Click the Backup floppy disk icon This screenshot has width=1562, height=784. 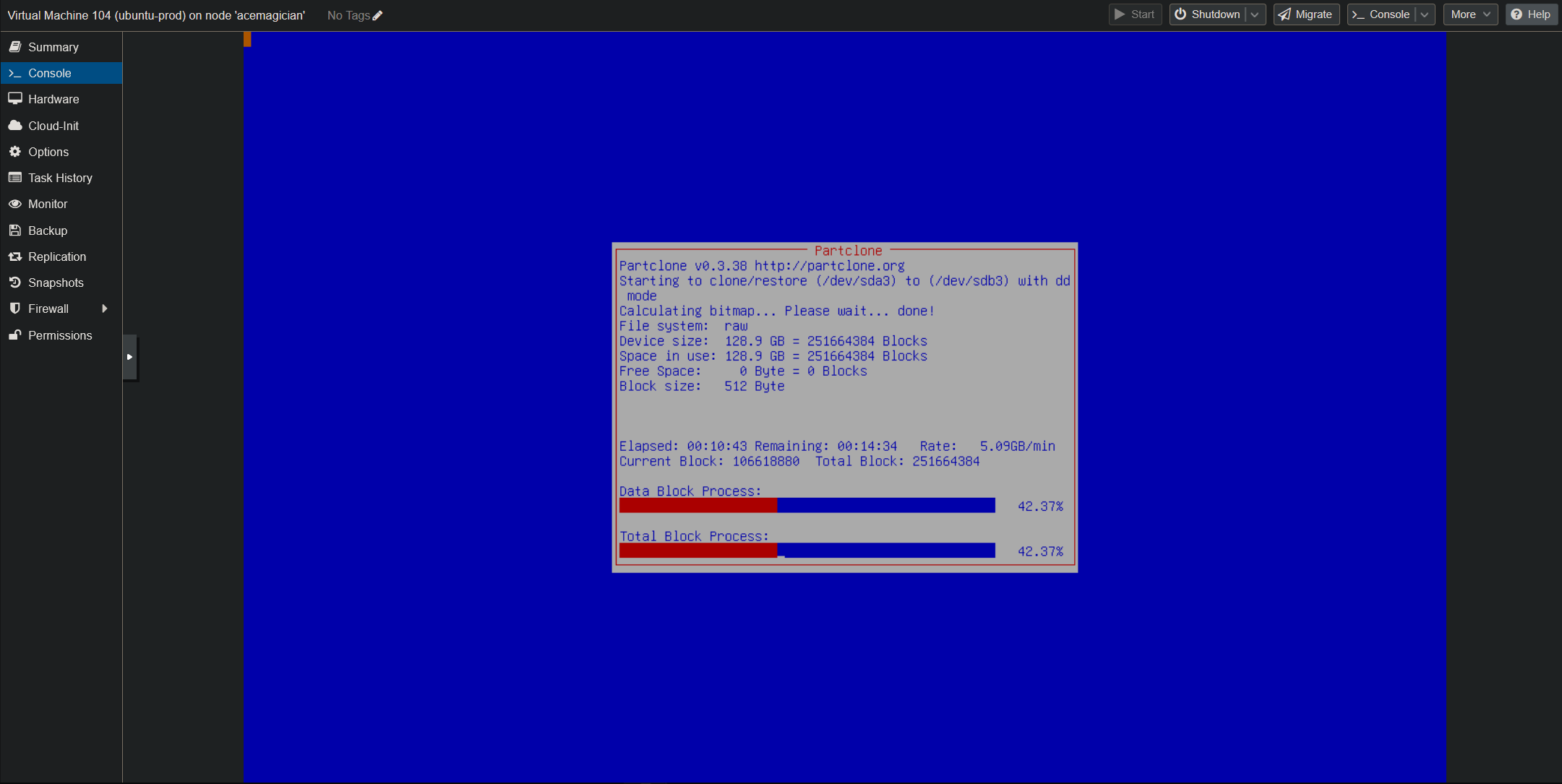click(x=14, y=231)
